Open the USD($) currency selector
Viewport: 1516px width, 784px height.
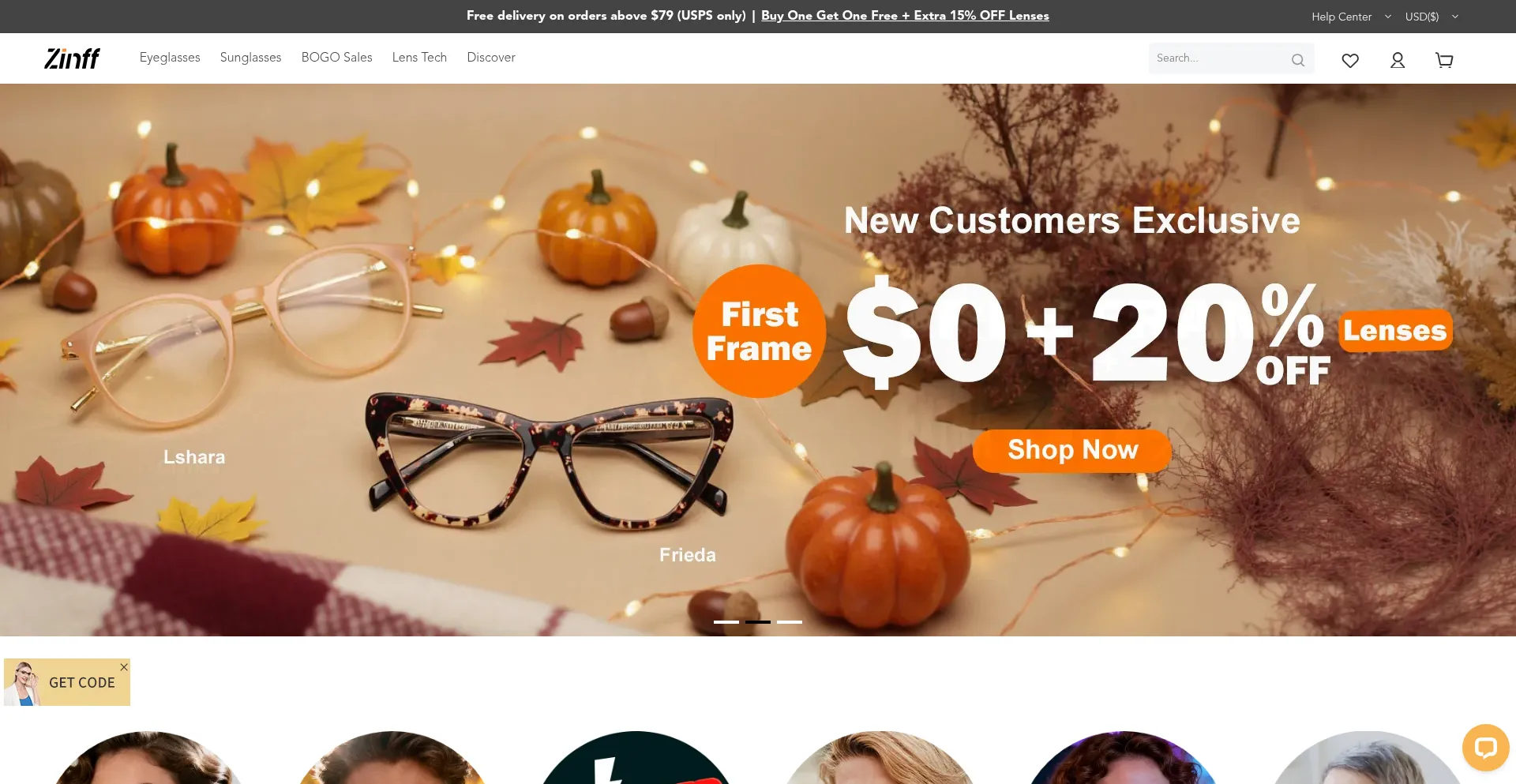(1432, 17)
